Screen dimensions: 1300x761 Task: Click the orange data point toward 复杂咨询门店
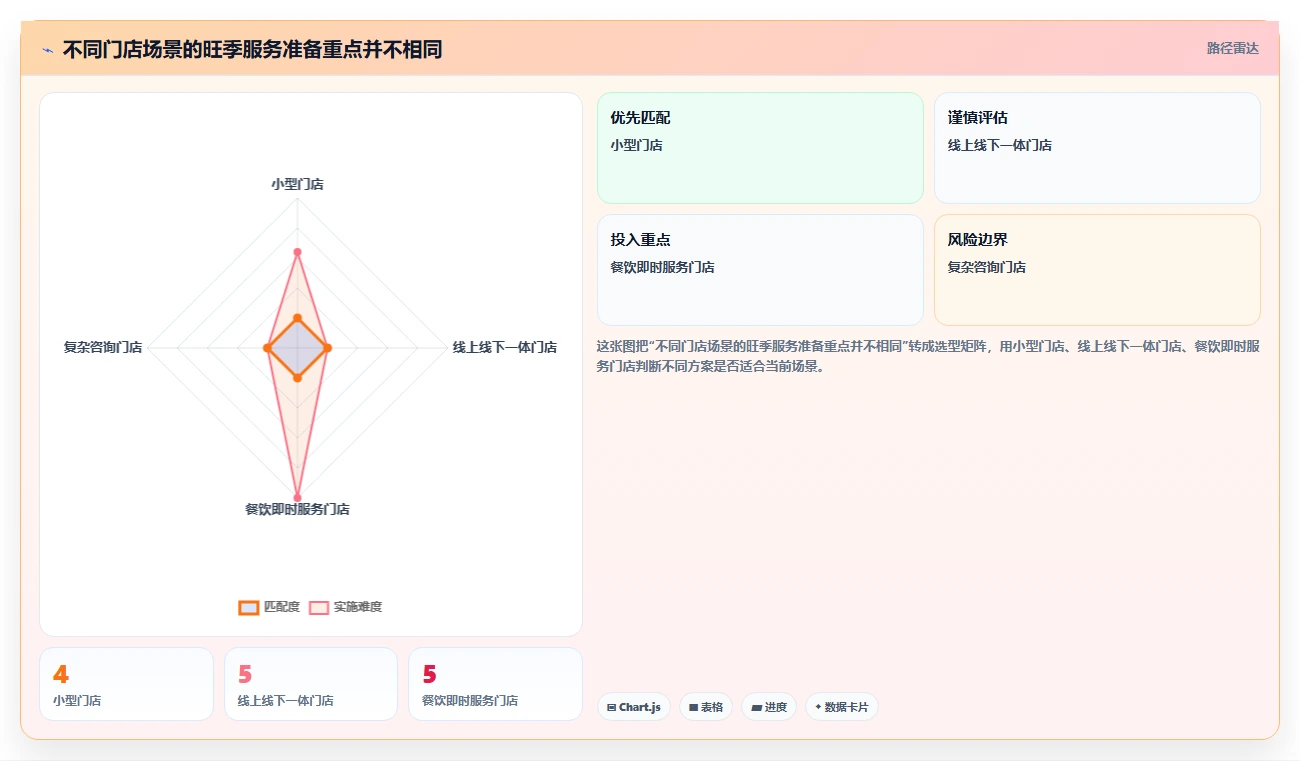click(x=267, y=347)
